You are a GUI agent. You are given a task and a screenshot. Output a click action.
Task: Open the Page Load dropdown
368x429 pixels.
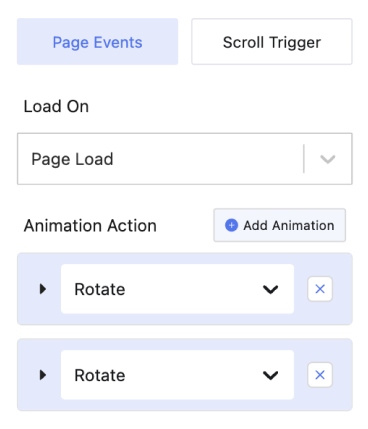(x=185, y=159)
